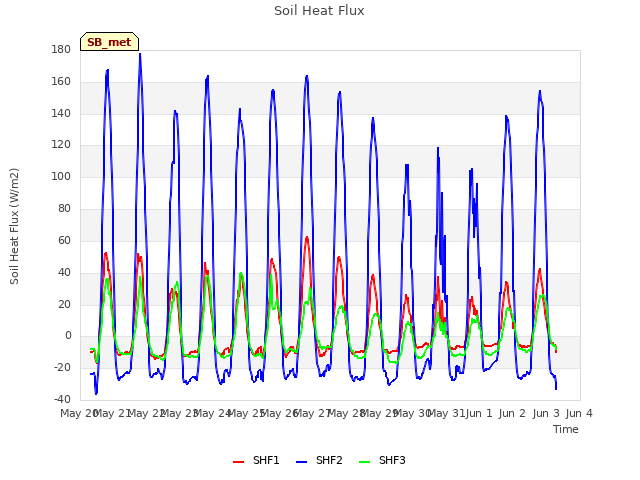
Task: Toggle SHF3 series in the legend
Action: pyautogui.click(x=382, y=460)
